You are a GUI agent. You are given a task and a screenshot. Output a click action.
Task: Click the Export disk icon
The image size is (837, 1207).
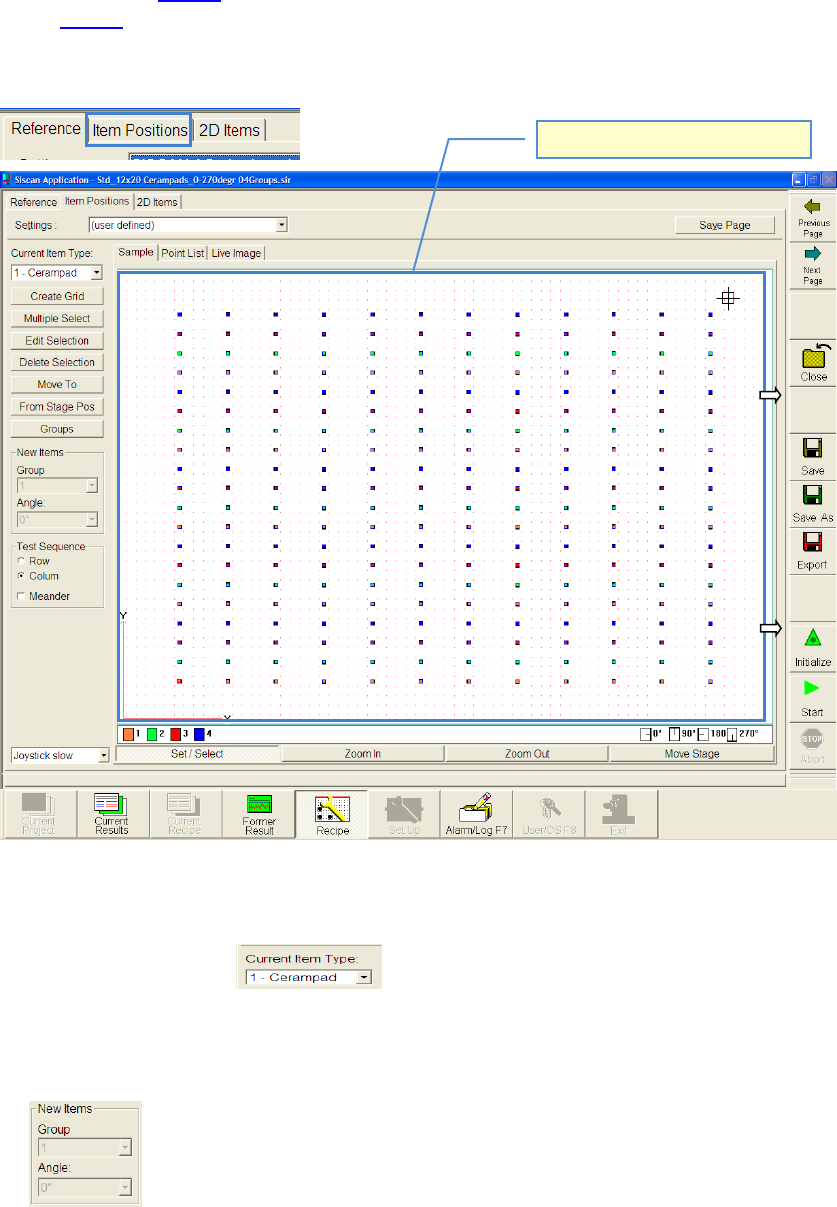813,543
